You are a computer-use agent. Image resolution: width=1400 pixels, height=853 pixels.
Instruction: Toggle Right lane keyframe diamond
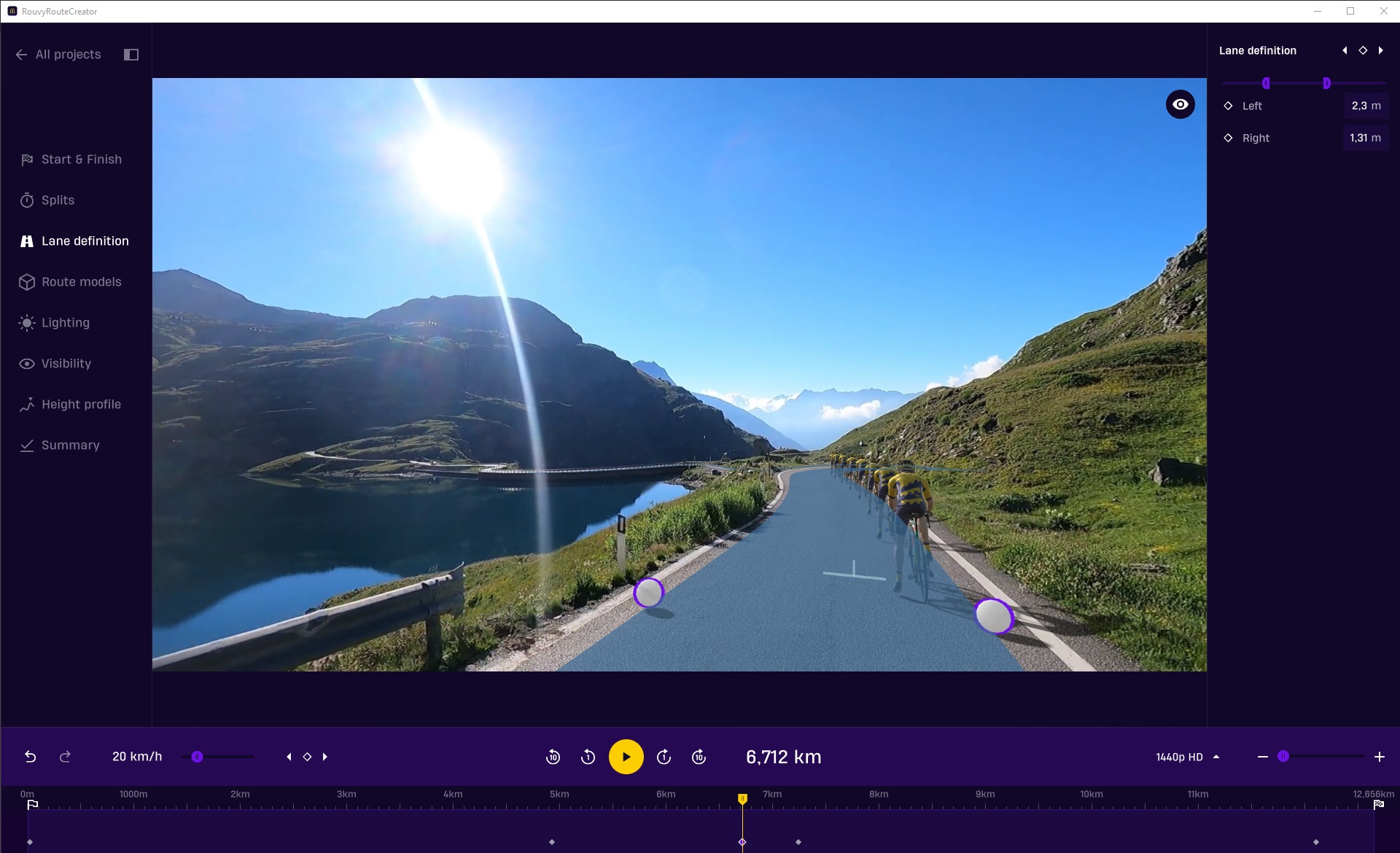(x=1228, y=138)
